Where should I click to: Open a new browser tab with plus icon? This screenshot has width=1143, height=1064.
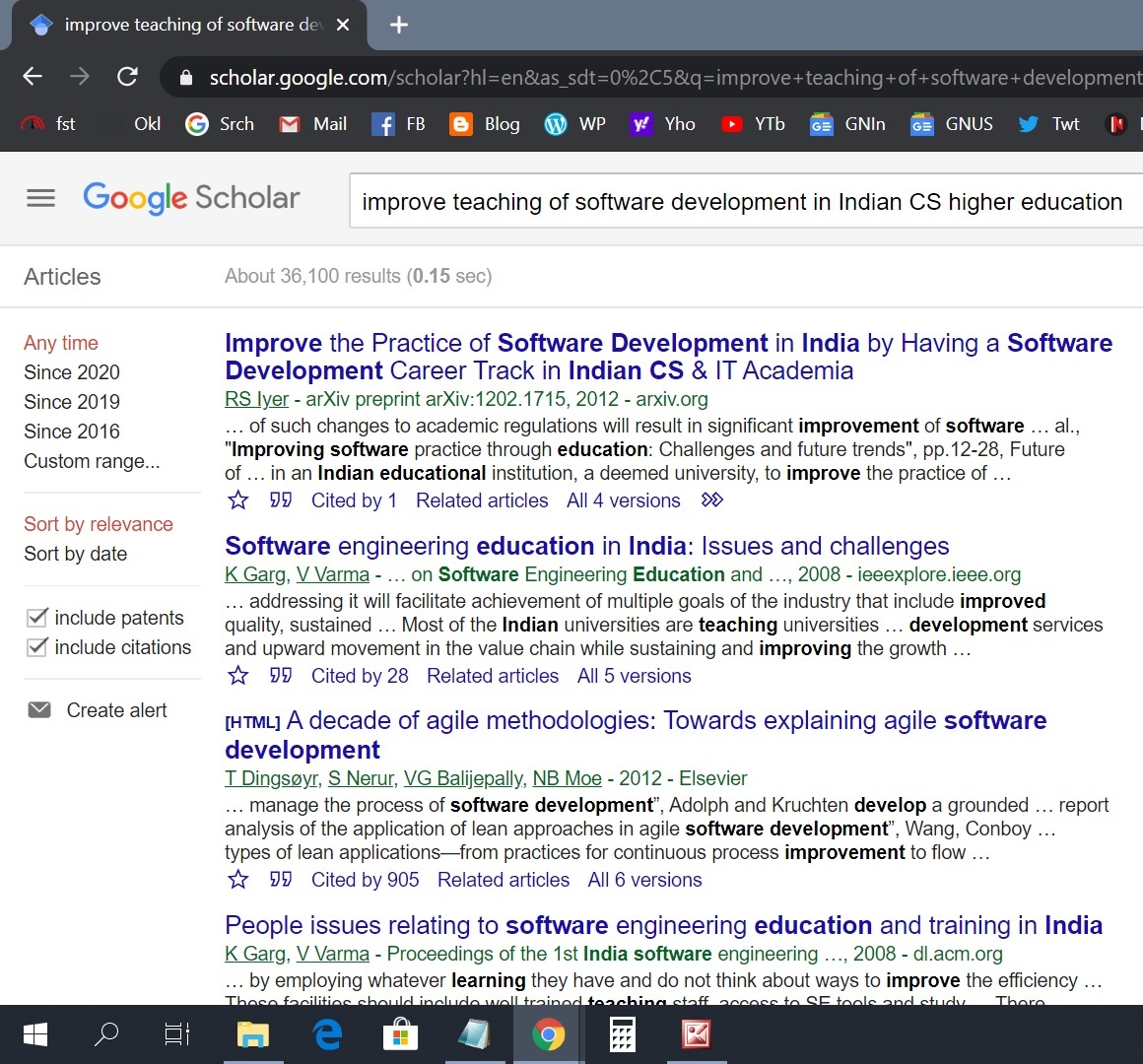pyautogui.click(x=399, y=25)
